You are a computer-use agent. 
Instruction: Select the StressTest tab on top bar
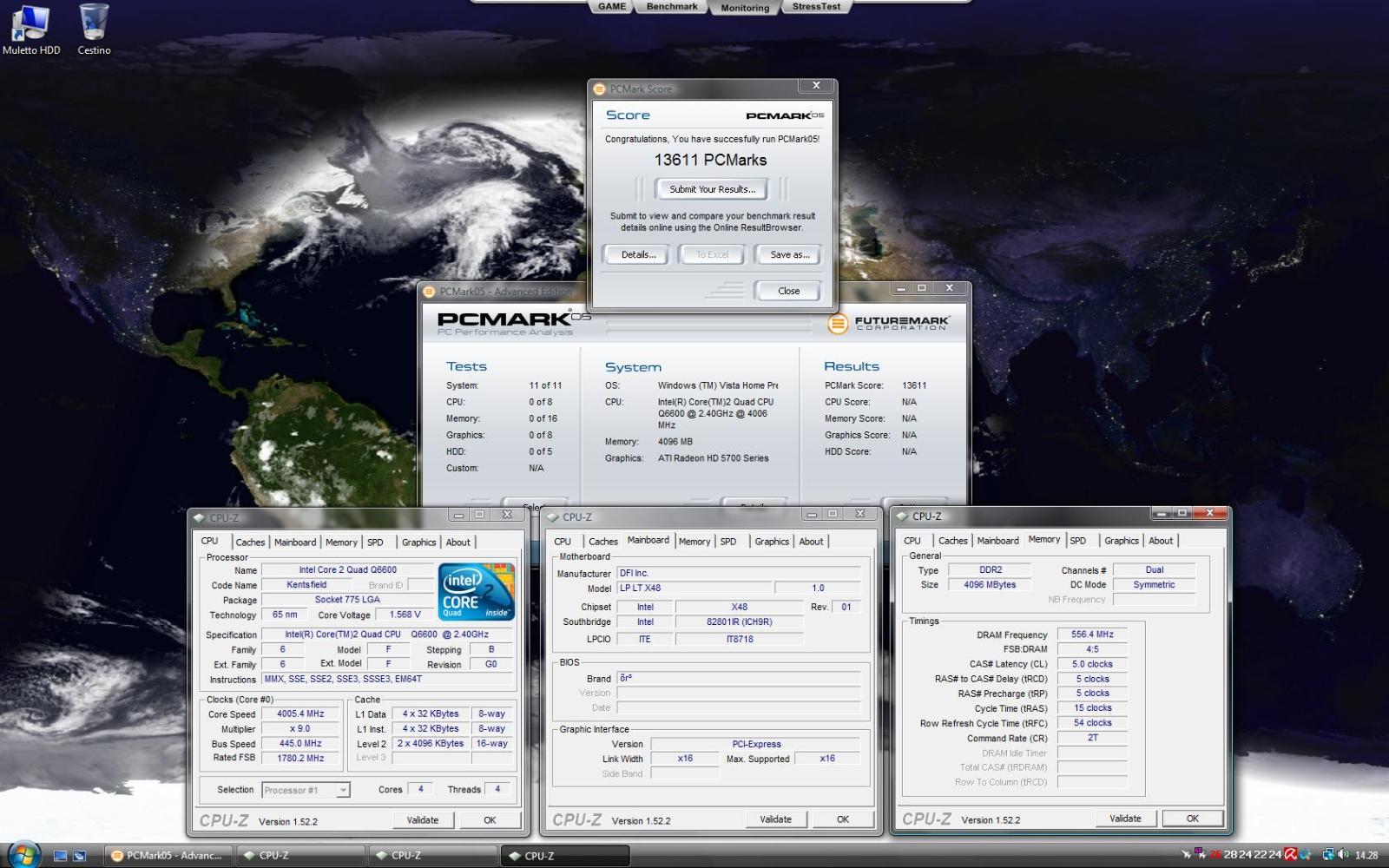(816, 6)
